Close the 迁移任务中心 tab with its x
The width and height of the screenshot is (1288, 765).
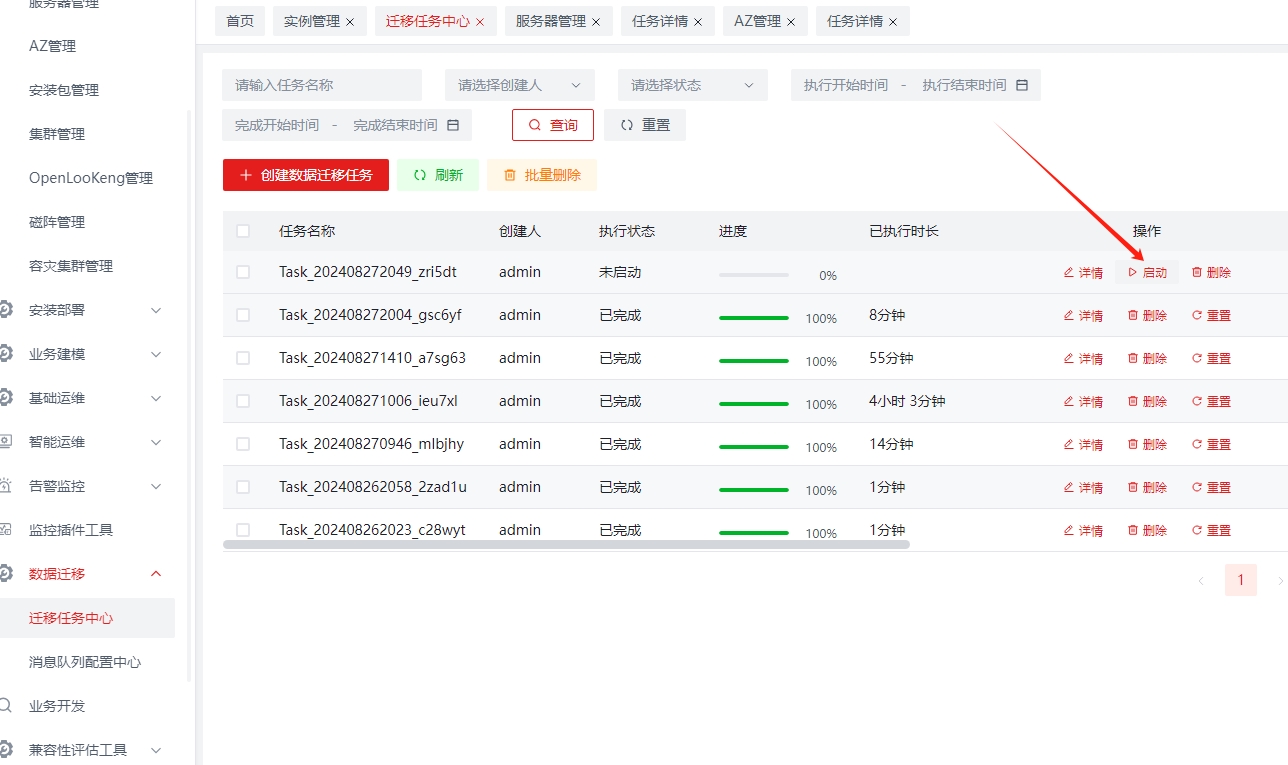(480, 22)
